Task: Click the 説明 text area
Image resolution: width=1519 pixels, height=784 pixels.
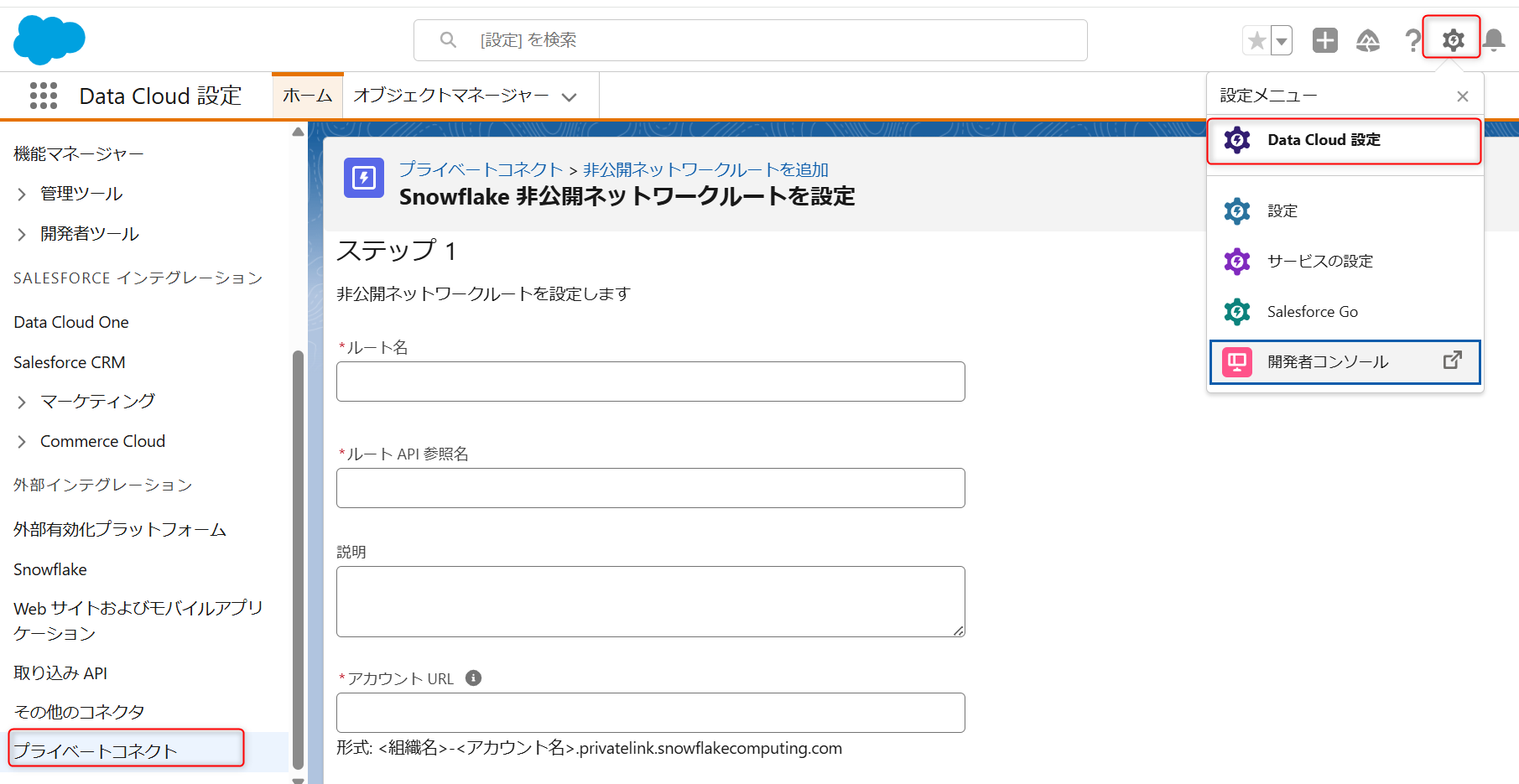Action: tap(651, 602)
